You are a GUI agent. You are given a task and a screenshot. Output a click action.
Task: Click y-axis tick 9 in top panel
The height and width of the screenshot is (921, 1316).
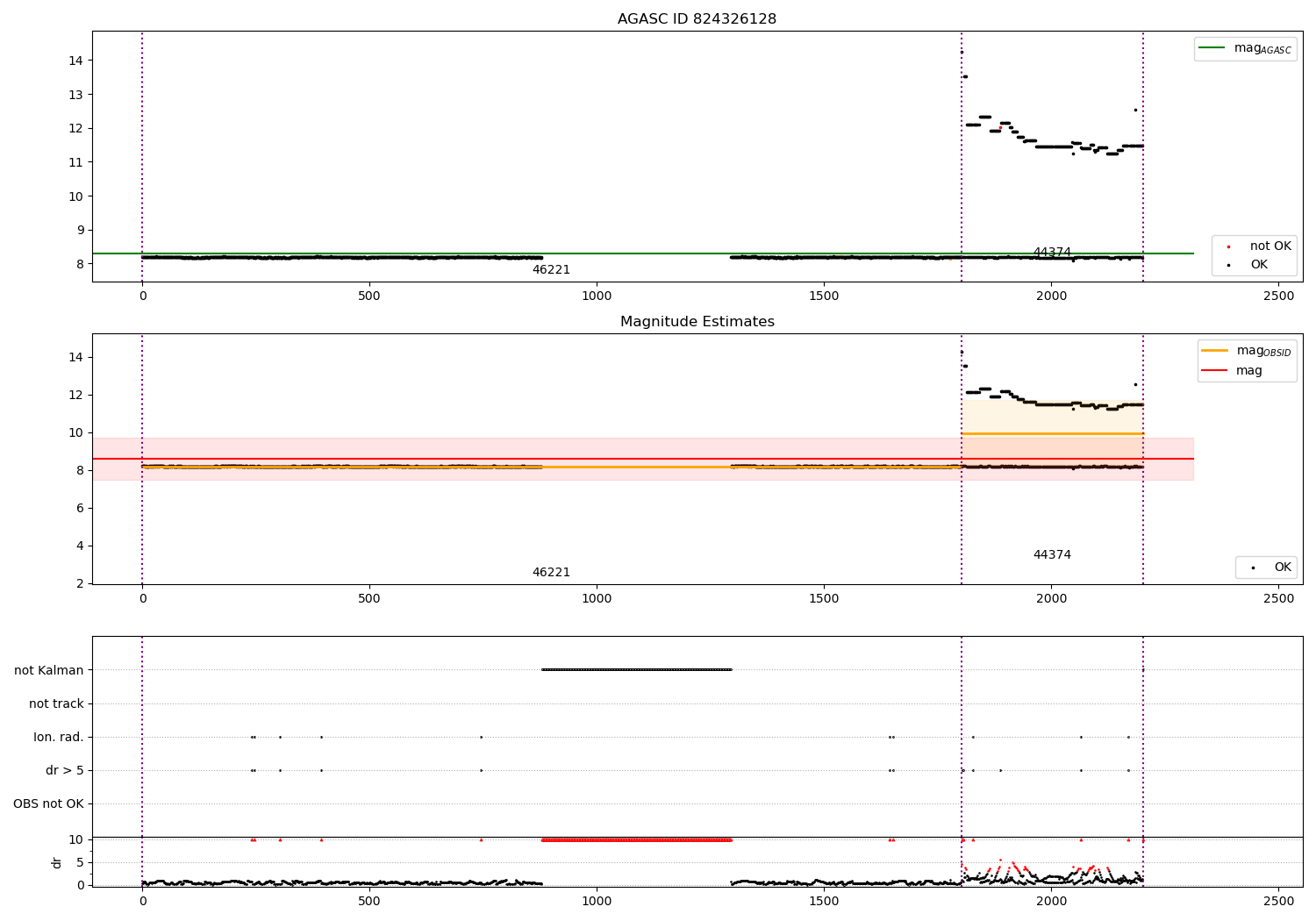click(x=80, y=230)
